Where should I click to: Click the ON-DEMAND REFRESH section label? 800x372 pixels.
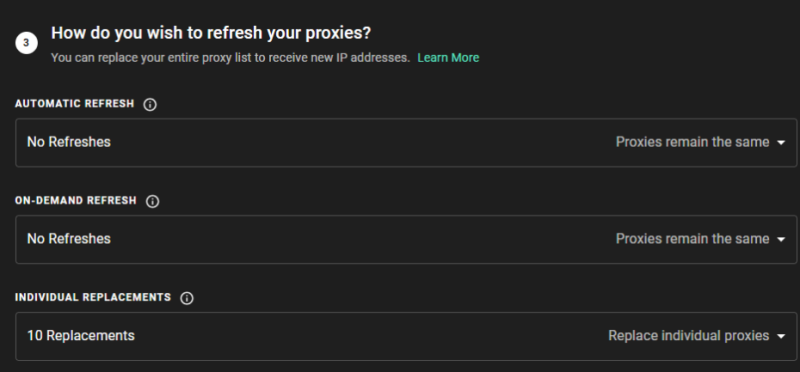point(76,201)
